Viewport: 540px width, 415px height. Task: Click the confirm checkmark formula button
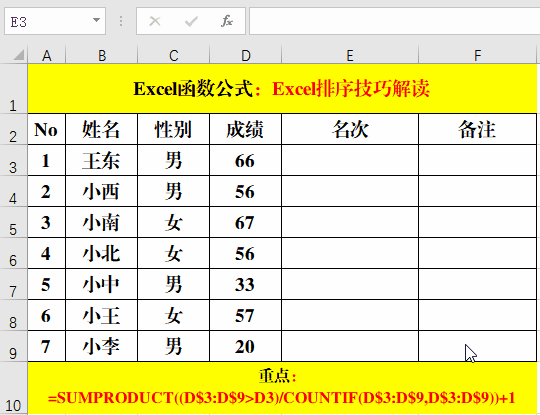(x=191, y=21)
